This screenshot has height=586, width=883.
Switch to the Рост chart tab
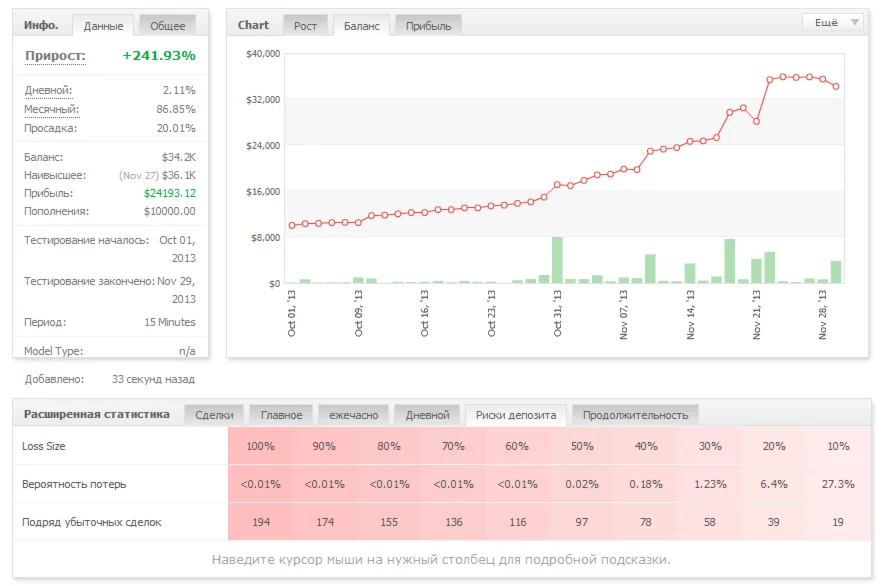(x=305, y=26)
